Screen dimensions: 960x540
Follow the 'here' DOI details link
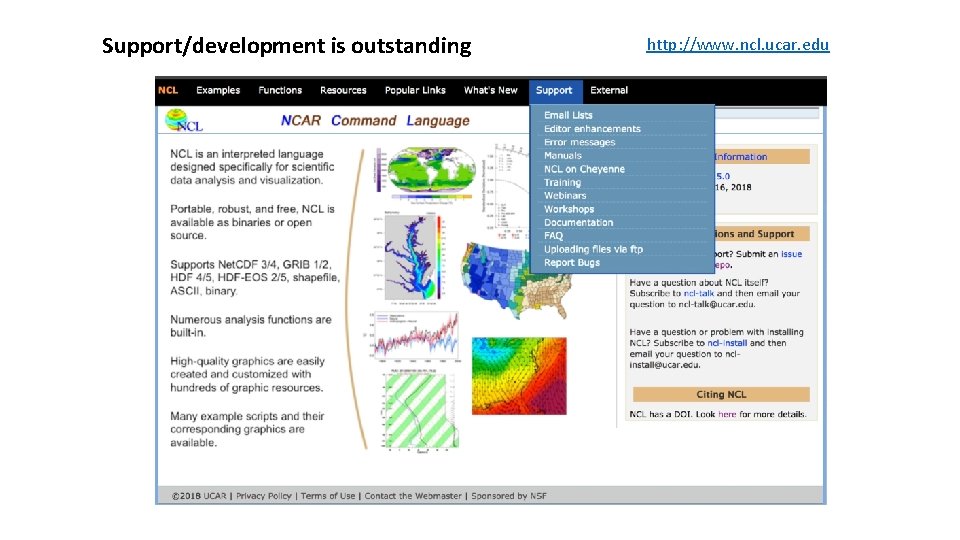coord(727,414)
